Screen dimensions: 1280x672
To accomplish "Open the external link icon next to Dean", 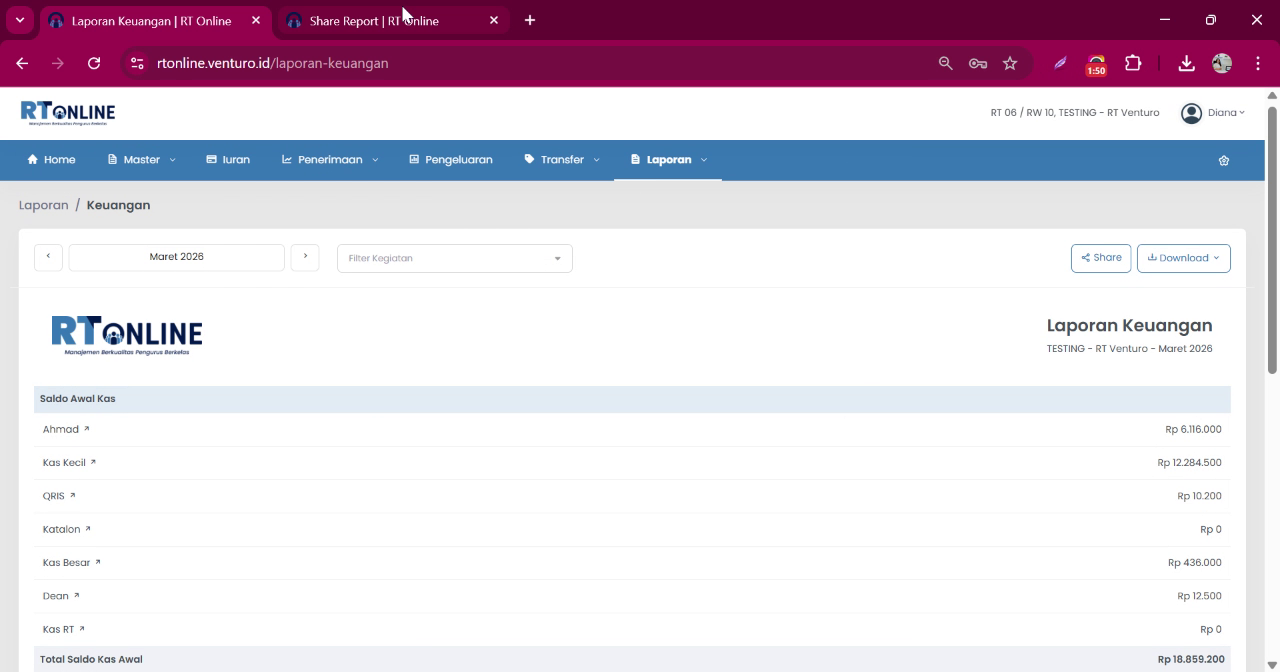I will point(76,596).
